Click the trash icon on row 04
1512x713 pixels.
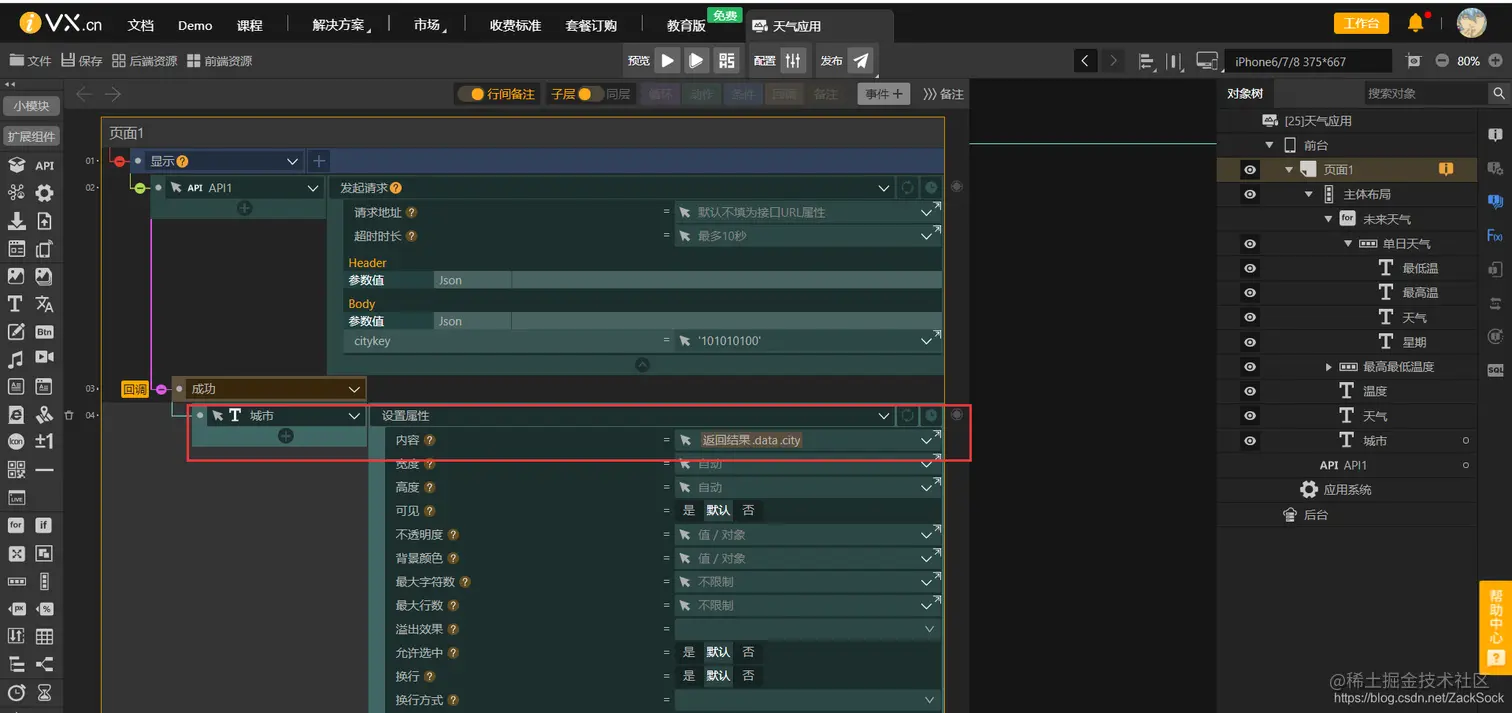click(x=69, y=415)
